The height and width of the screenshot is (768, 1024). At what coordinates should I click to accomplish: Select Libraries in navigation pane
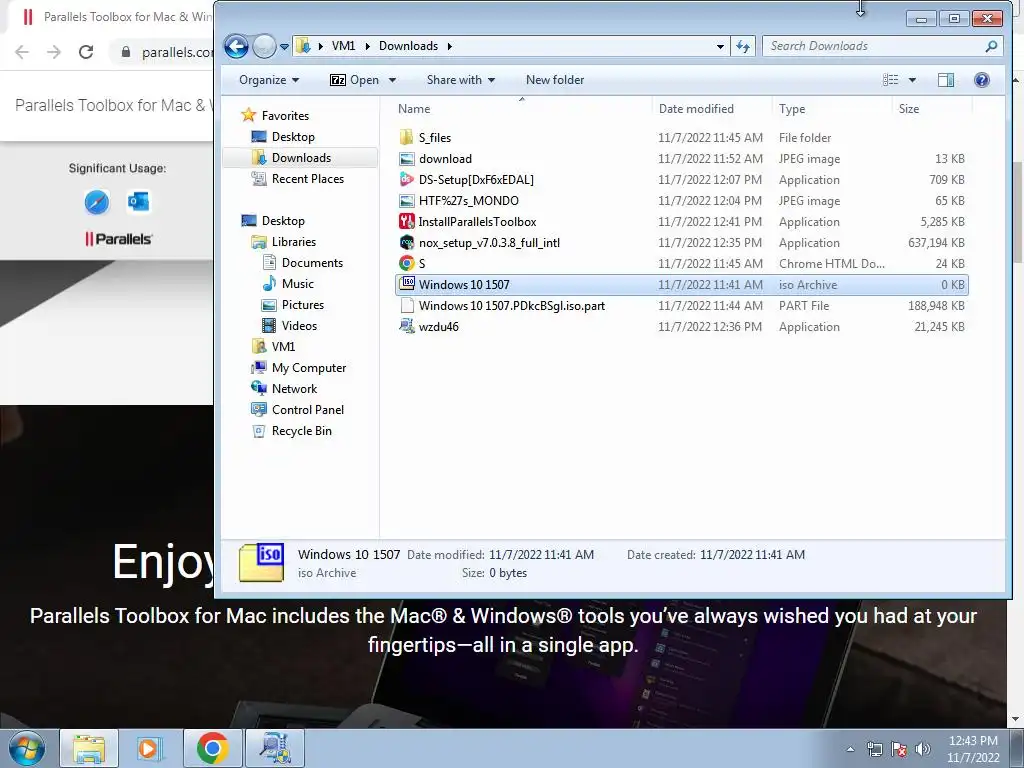click(293, 242)
